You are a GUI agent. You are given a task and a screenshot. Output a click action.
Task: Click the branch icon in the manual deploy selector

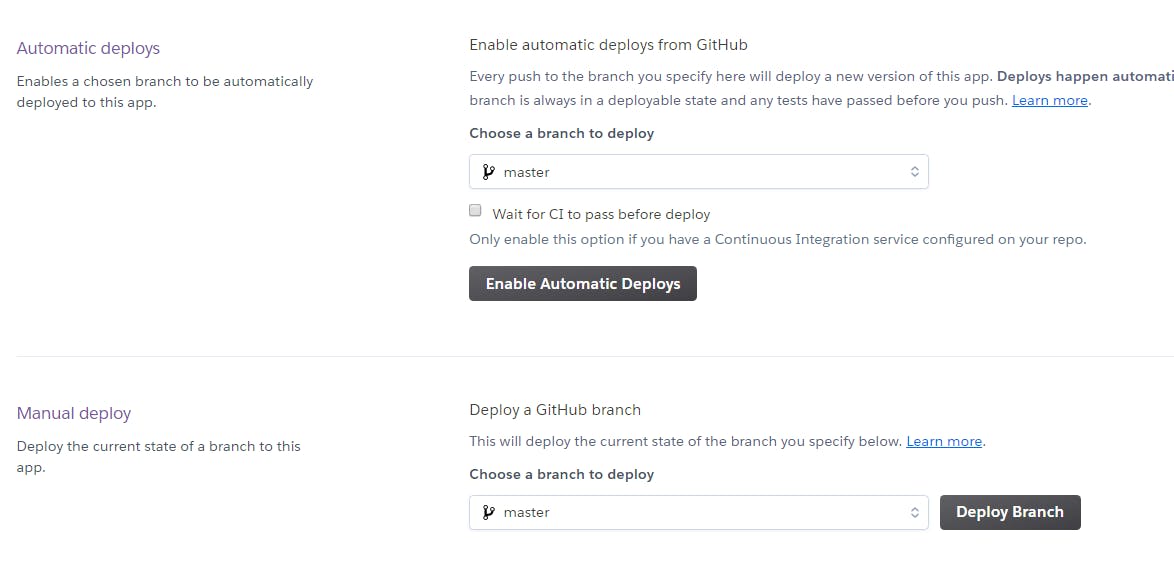488,512
